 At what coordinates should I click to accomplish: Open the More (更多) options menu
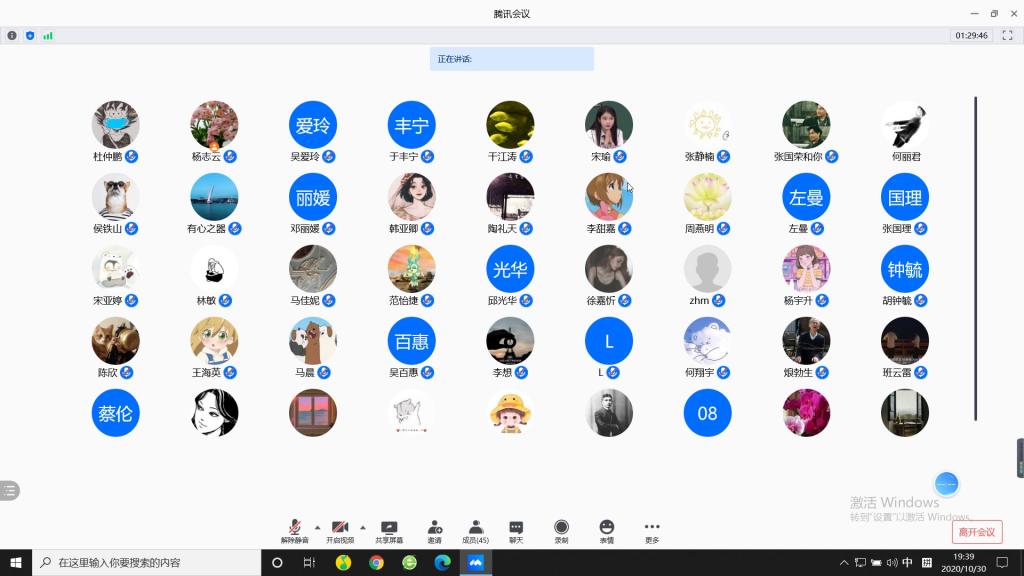coord(652,529)
